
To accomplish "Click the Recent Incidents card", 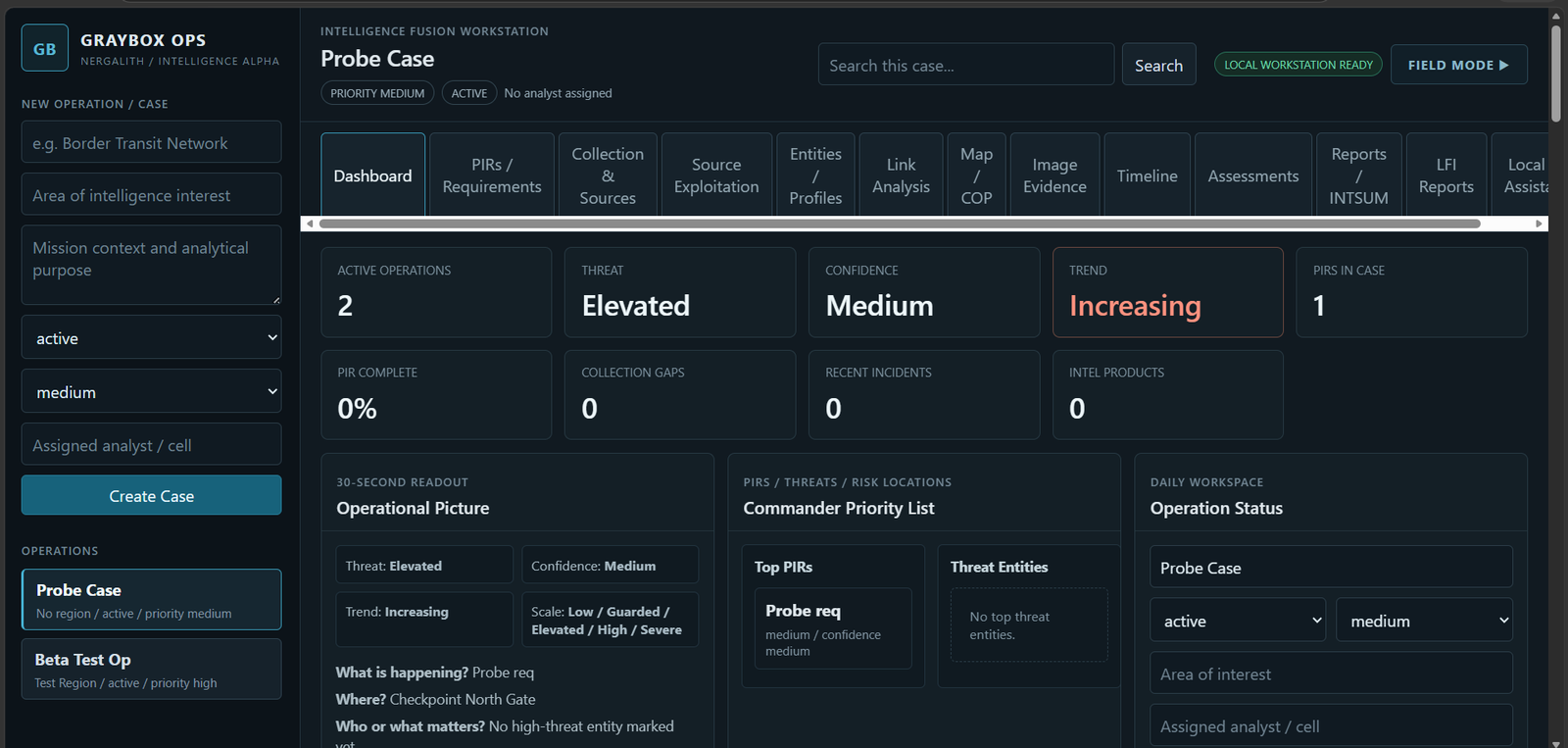I will click(x=923, y=395).
